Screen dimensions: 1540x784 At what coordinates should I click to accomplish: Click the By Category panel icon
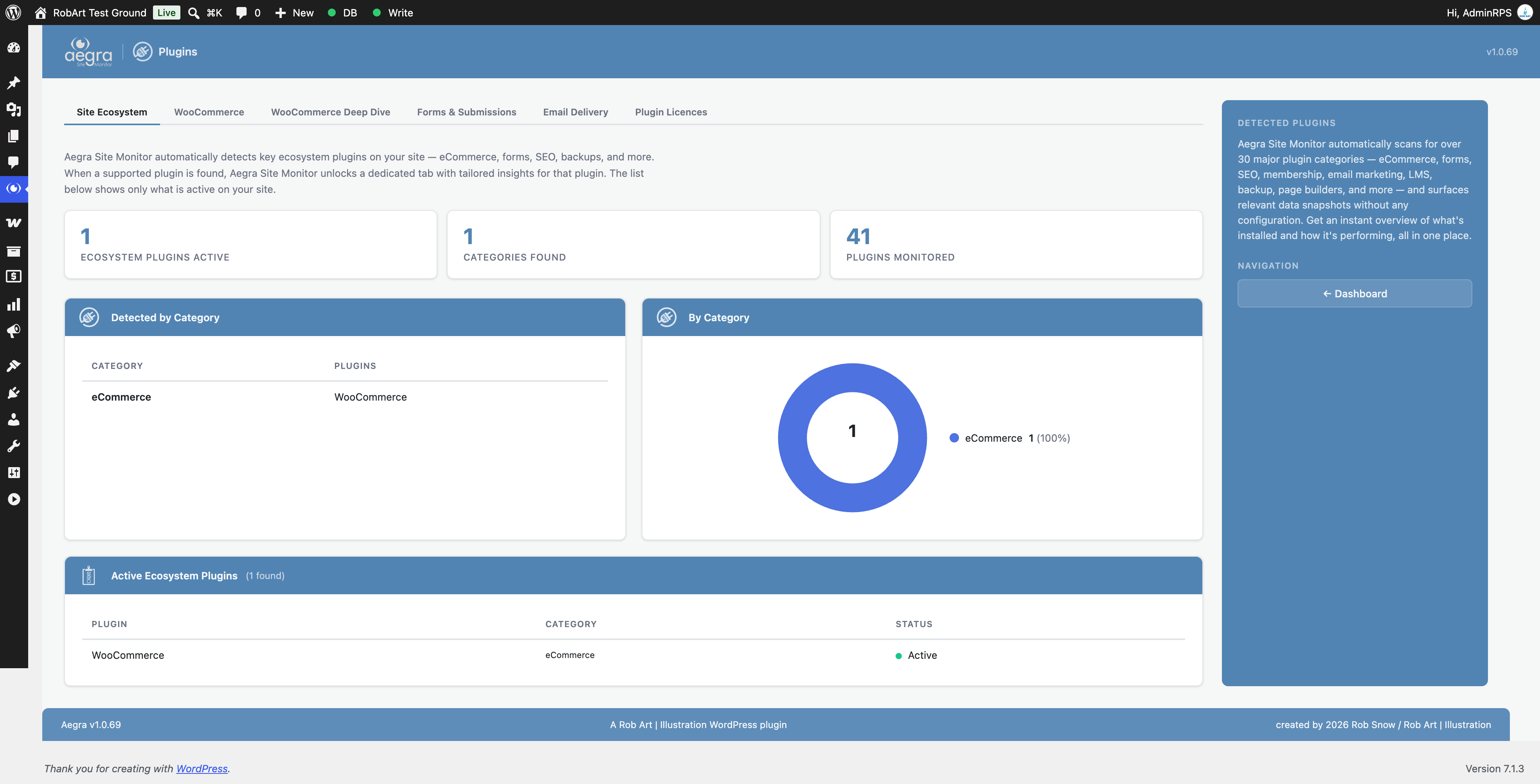pos(667,317)
